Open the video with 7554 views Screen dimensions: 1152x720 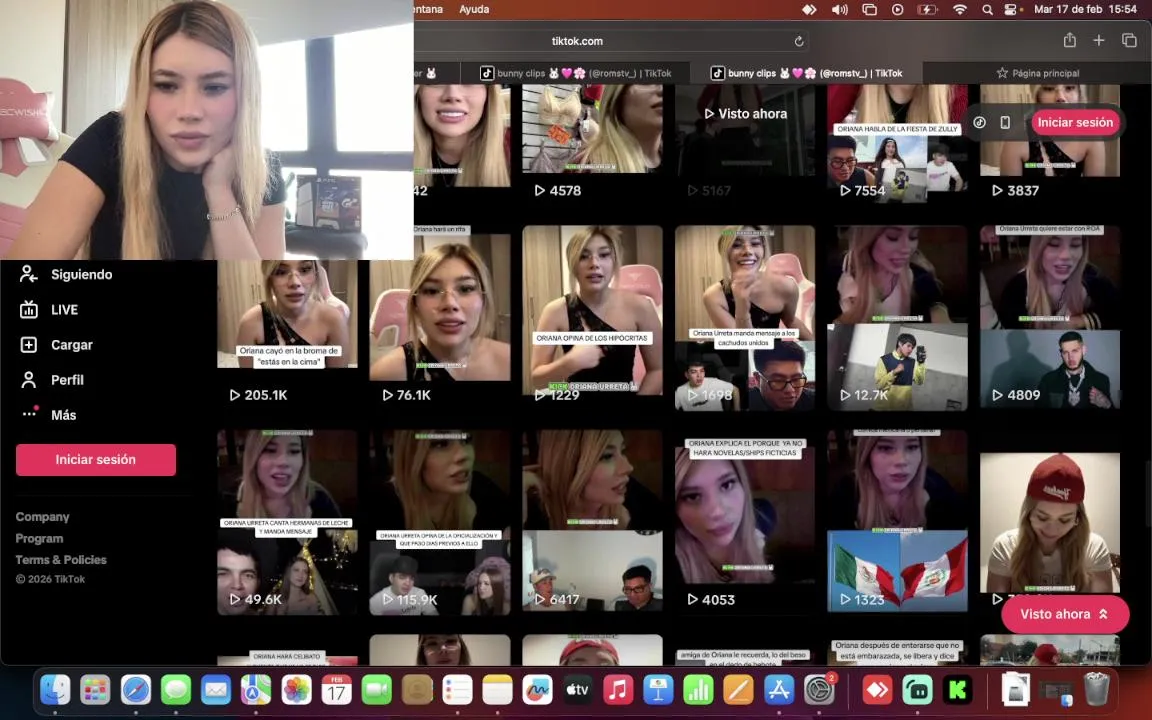(x=897, y=143)
